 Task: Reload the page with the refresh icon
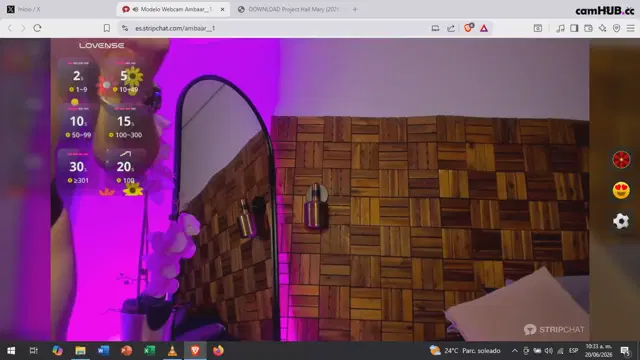(x=37, y=28)
